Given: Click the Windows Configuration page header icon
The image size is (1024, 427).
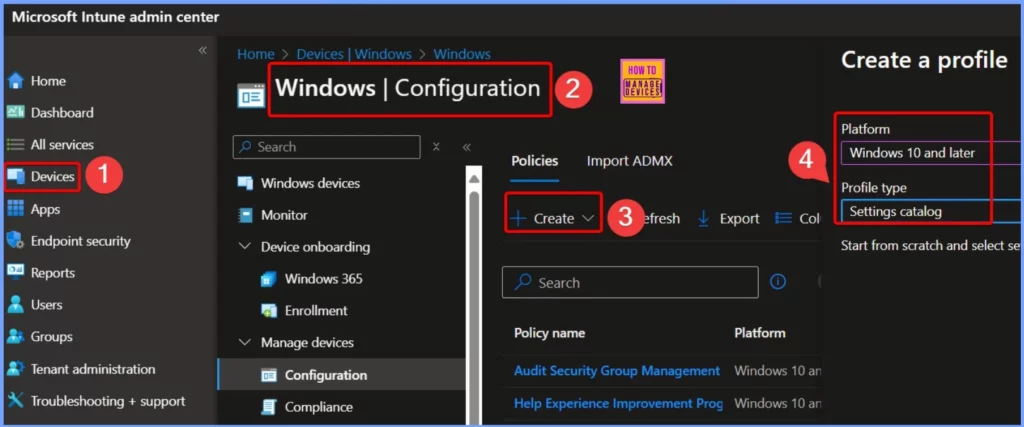Looking at the screenshot, I should pyautogui.click(x=251, y=96).
